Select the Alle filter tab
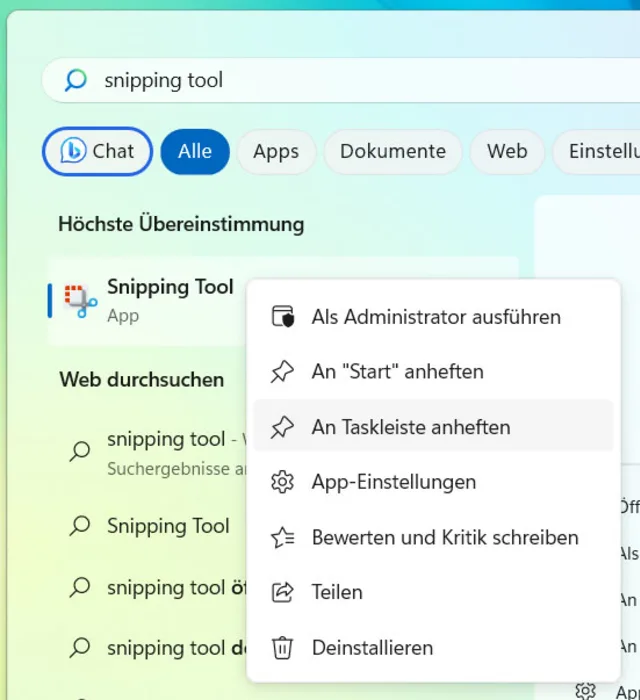This screenshot has width=640, height=700. (x=195, y=152)
